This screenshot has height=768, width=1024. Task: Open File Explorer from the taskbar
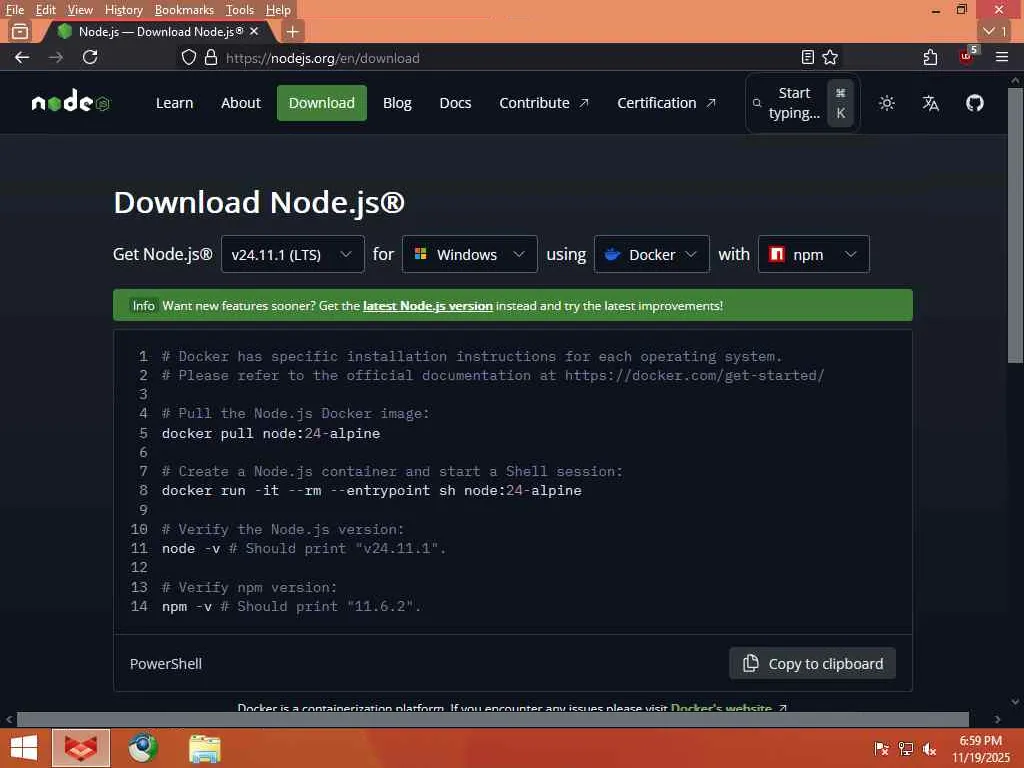point(204,748)
